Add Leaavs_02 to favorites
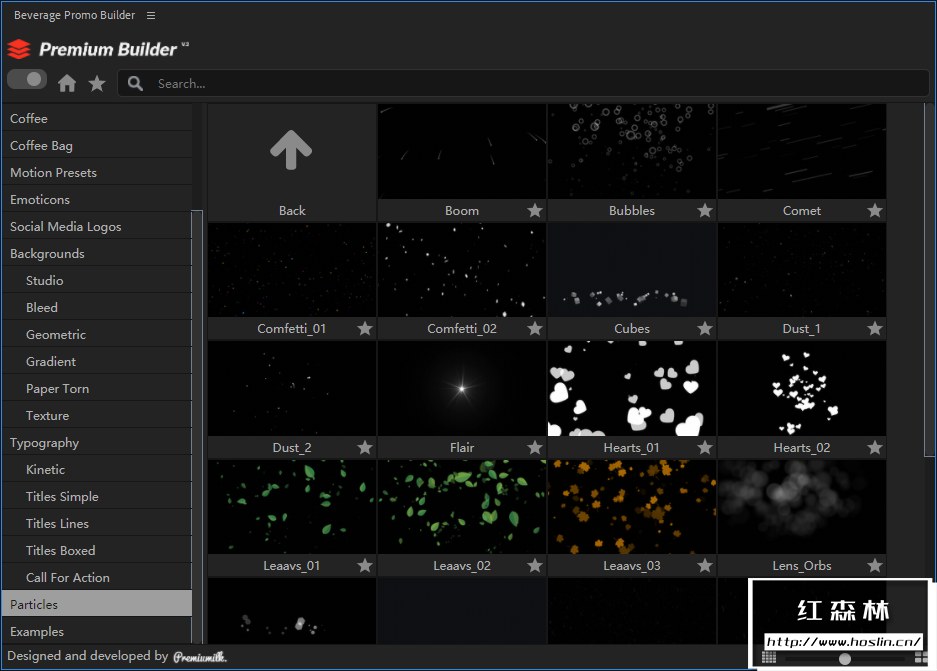The width and height of the screenshot is (937, 671). [535, 565]
